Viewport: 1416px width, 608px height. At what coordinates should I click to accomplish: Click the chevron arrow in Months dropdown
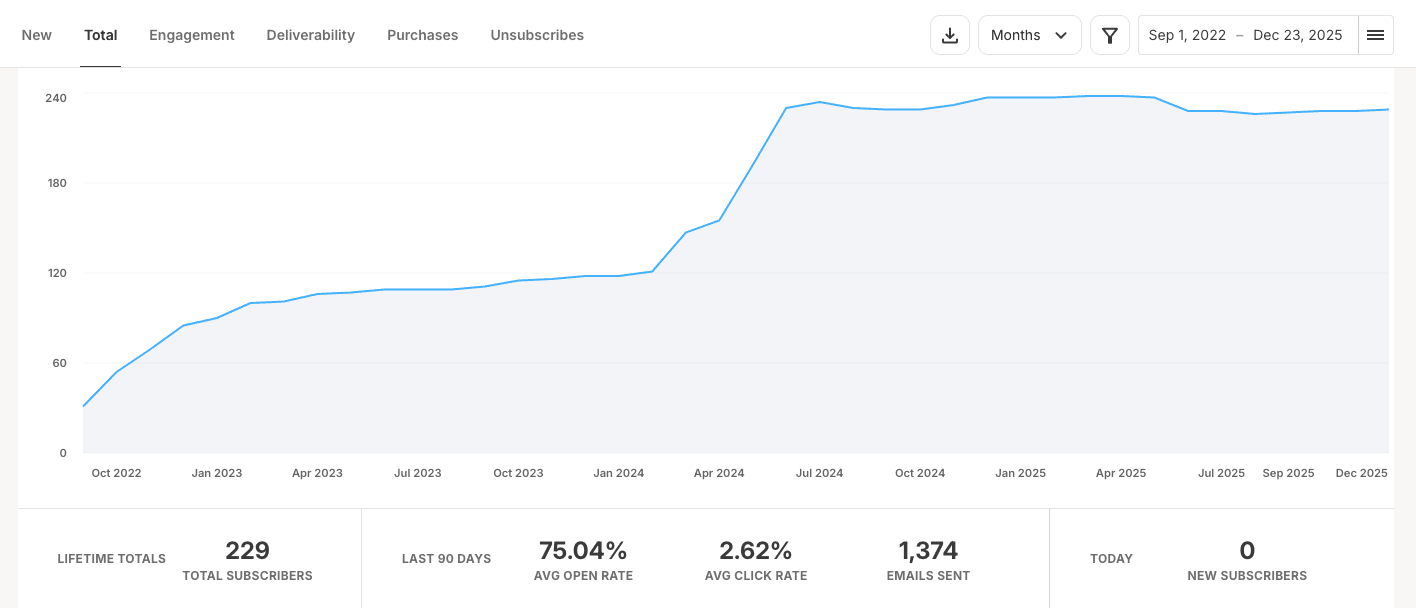pyautogui.click(x=1061, y=35)
